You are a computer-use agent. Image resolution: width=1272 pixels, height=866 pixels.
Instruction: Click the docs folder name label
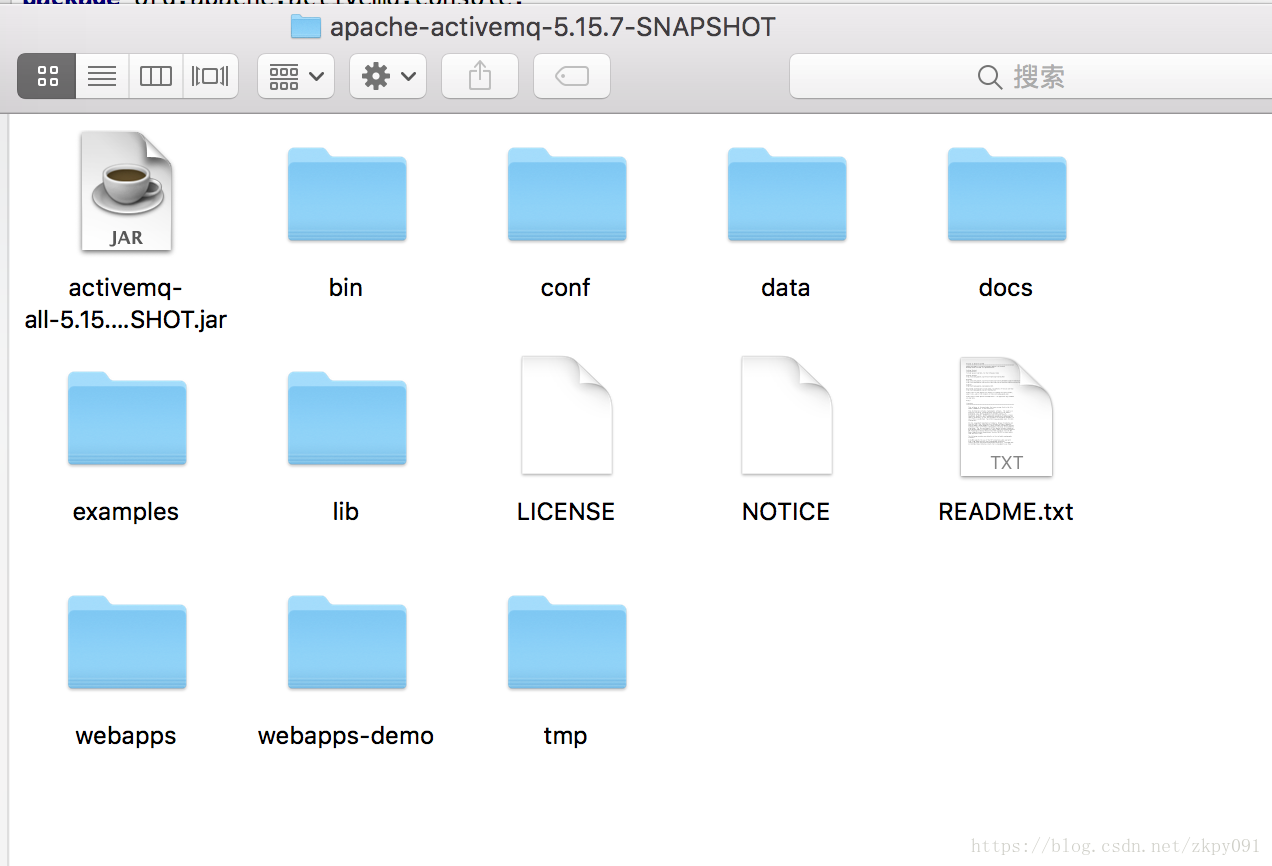pos(1006,288)
